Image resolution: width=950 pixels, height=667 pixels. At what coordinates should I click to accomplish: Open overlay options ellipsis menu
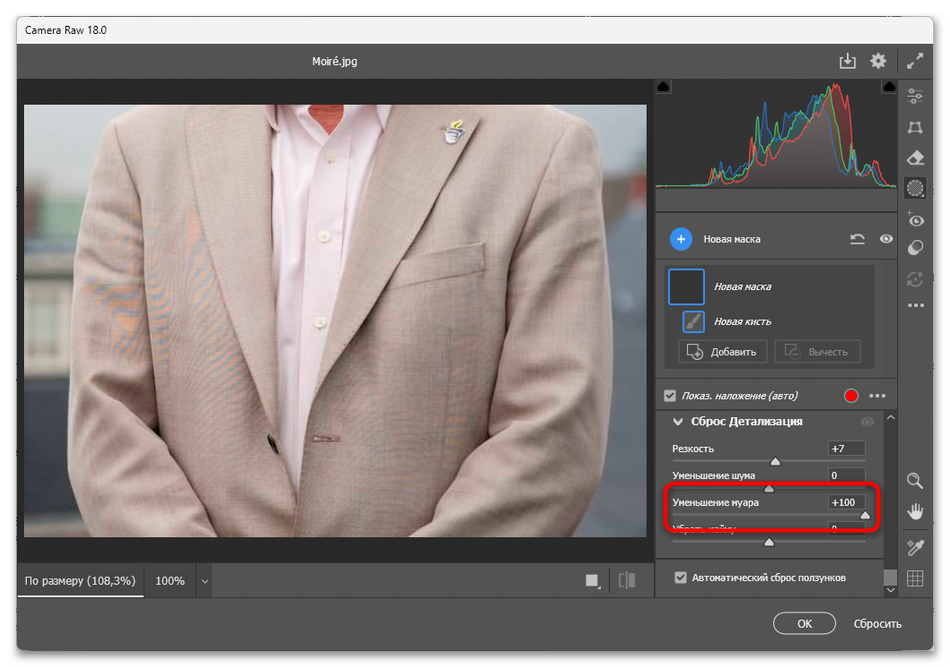(x=877, y=396)
